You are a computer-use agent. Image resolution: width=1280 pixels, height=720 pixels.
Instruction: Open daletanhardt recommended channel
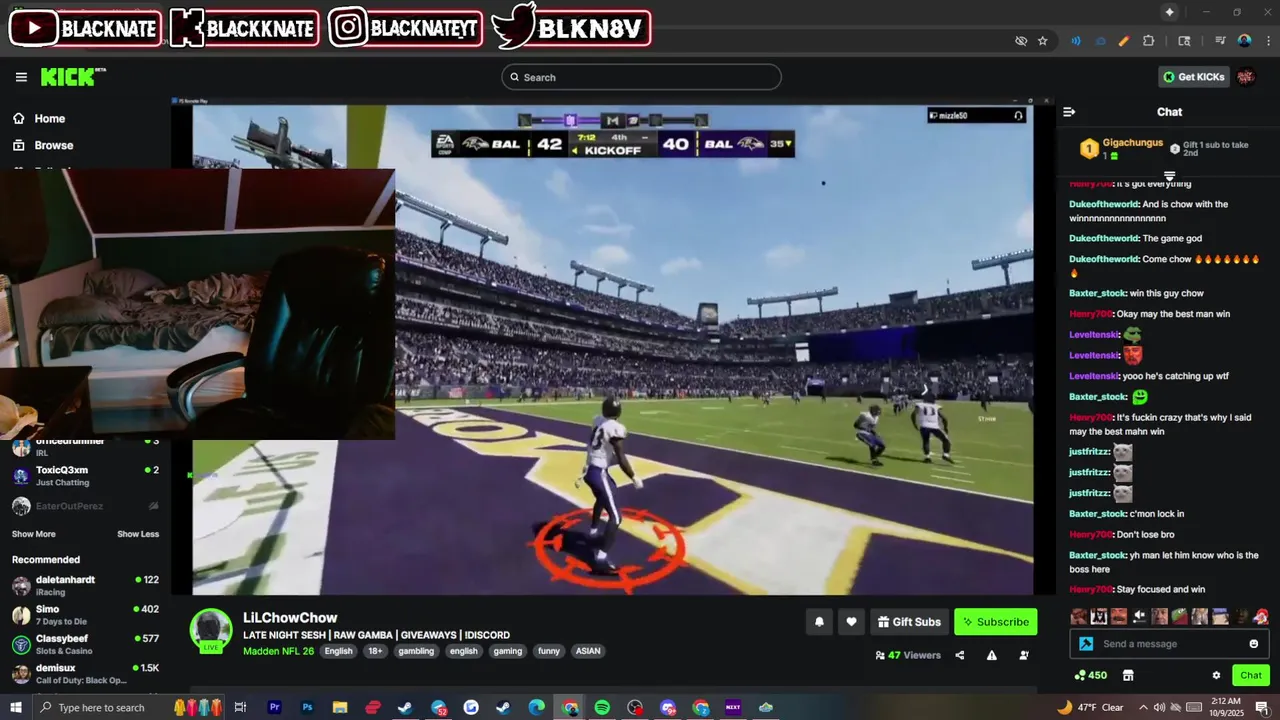[85, 585]
